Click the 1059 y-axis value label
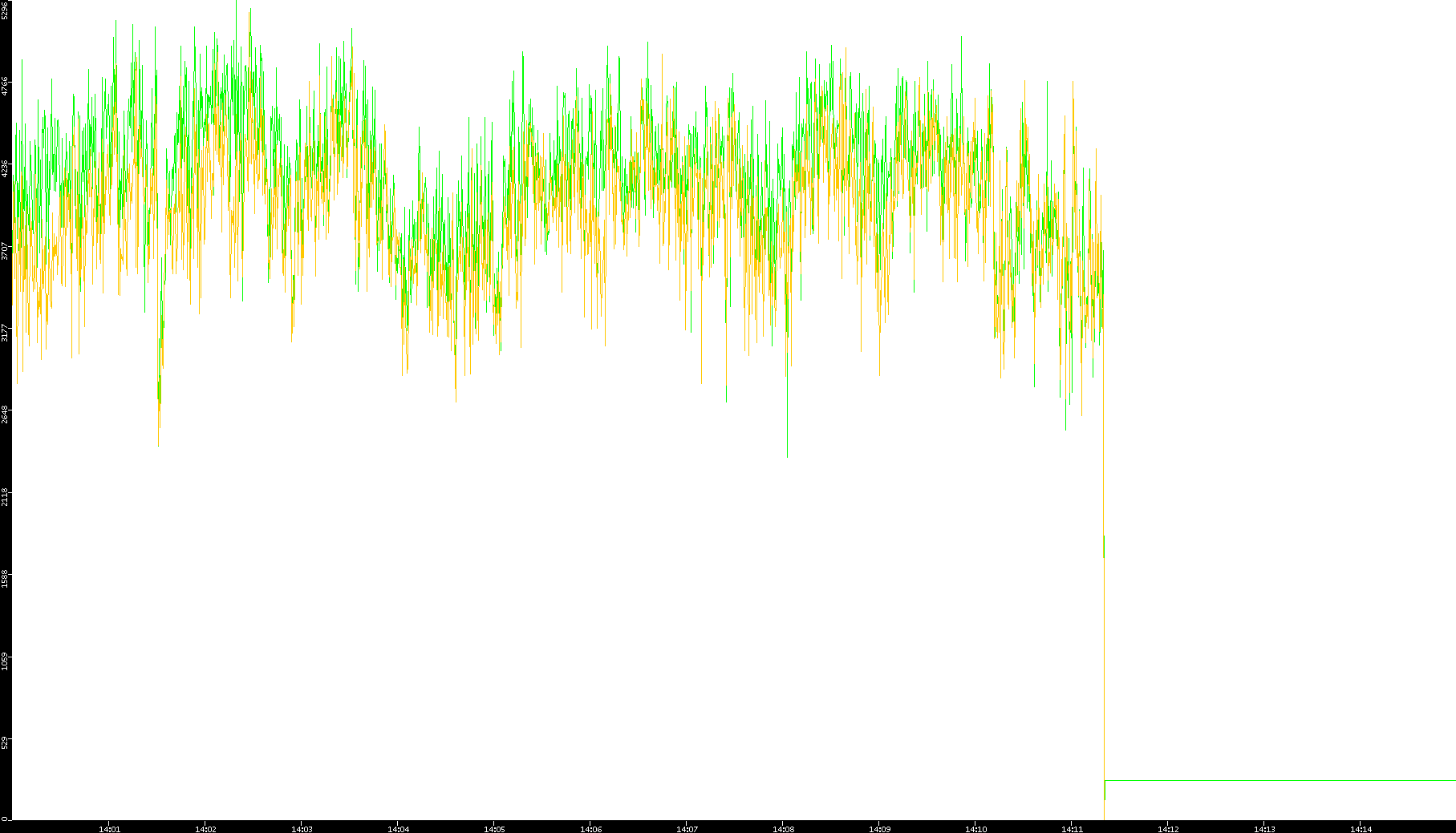 (x=5, y=661)
